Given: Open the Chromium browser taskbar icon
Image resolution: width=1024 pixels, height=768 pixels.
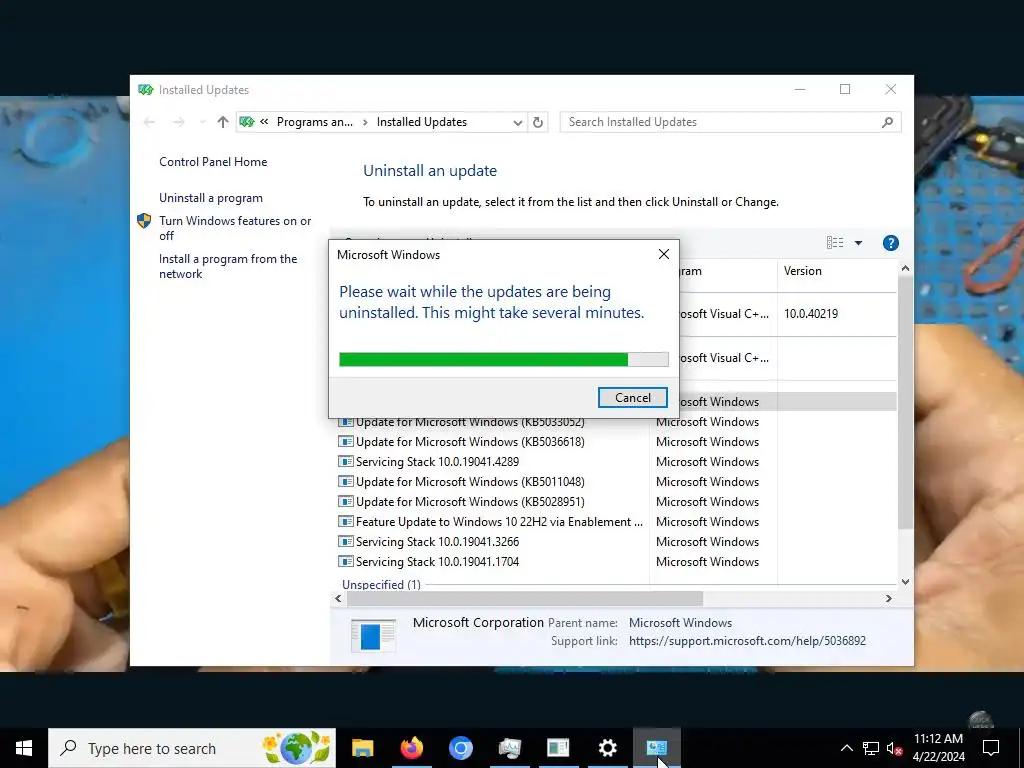Looking at the screenshot, I should 460,748.
